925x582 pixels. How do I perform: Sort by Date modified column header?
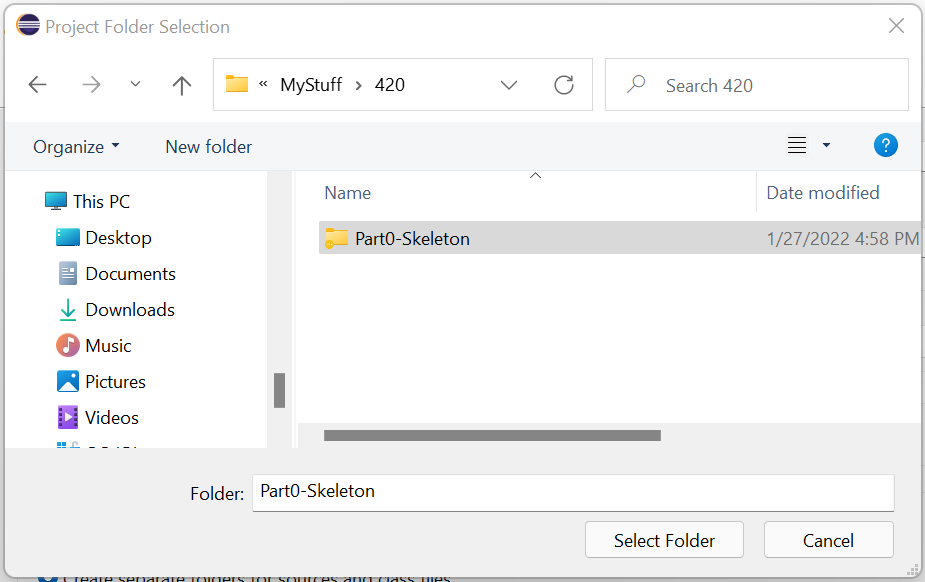tap(822, 193)
